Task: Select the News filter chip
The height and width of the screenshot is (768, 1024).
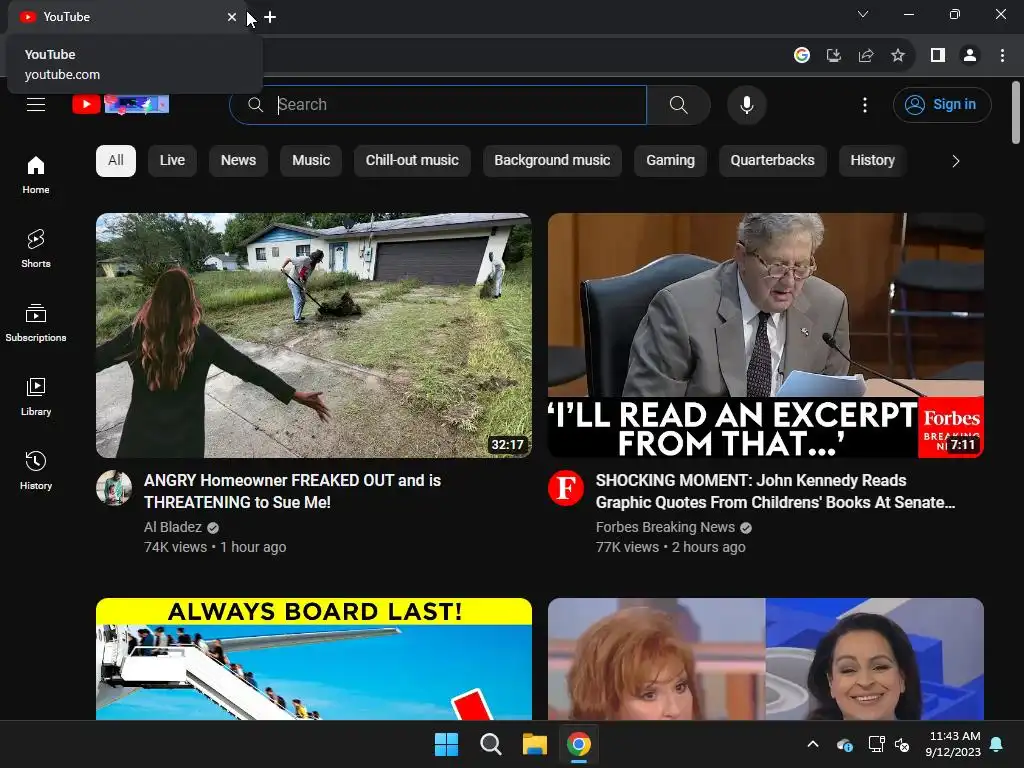Action: click(x=238, y=161)
